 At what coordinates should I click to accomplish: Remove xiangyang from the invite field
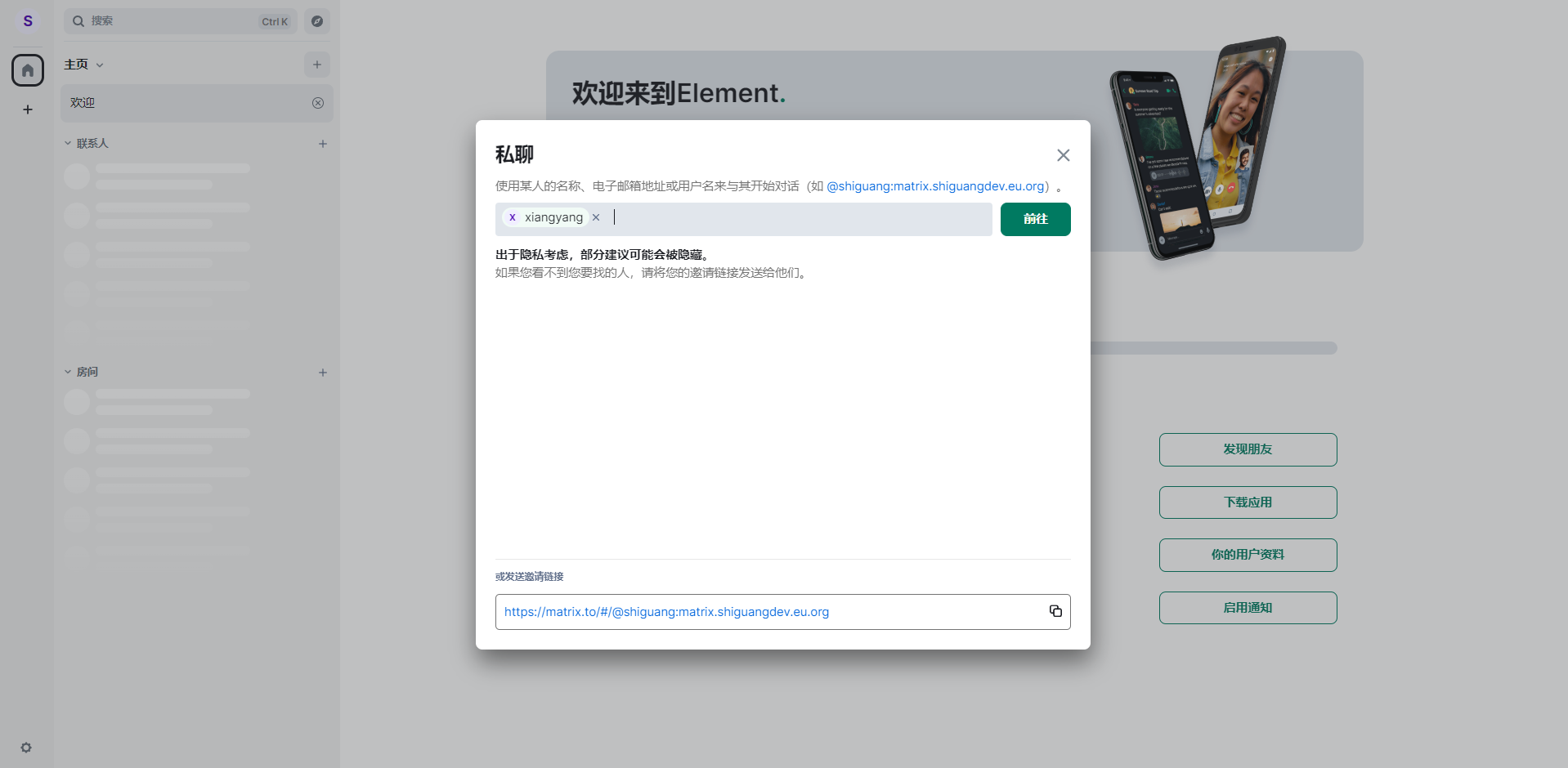596,217
